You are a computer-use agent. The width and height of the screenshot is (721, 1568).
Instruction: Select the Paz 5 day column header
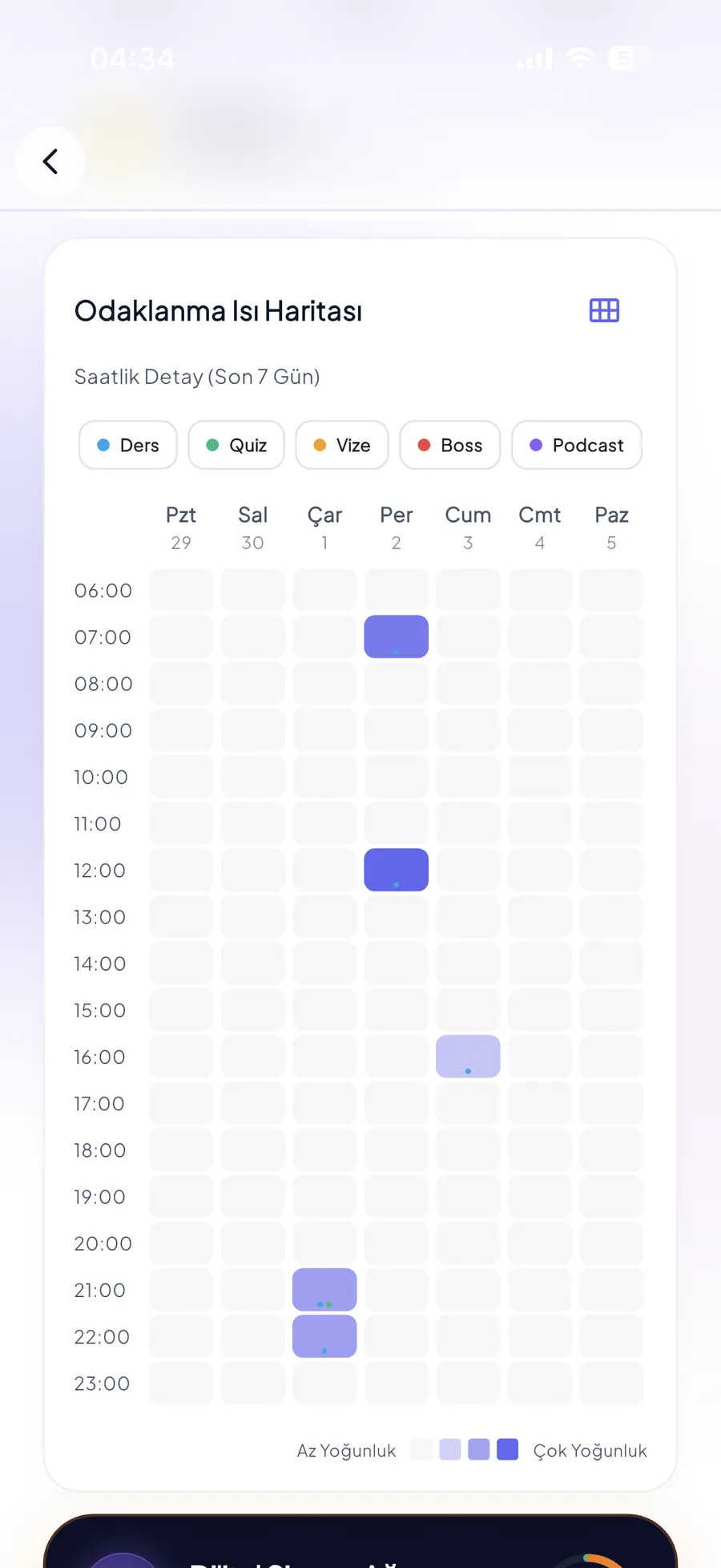click(611, 527)
